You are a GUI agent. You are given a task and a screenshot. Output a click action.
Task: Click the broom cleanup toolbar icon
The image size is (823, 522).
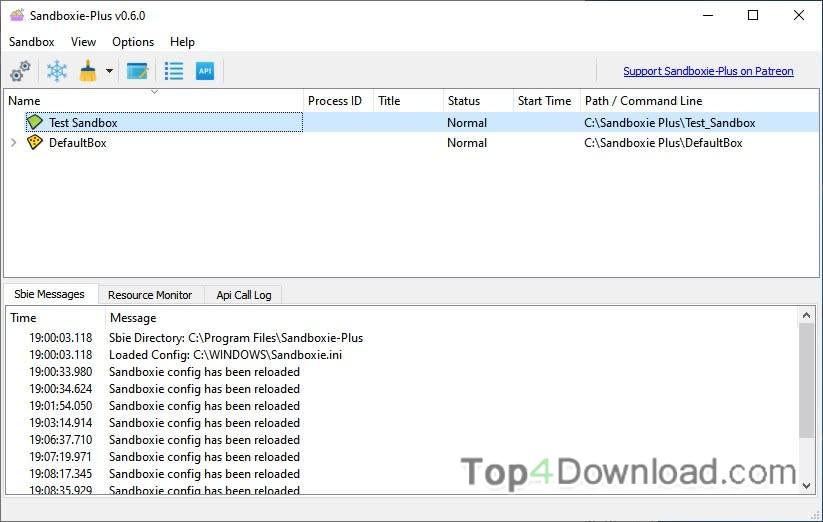coord(88,71)
